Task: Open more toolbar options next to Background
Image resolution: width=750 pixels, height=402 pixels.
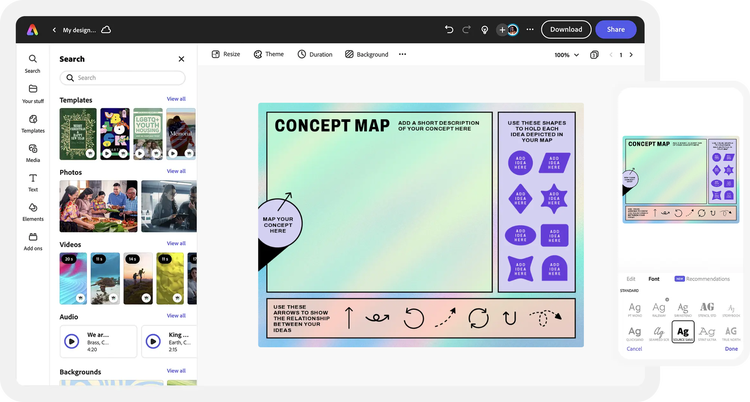Action: (402, 54)
